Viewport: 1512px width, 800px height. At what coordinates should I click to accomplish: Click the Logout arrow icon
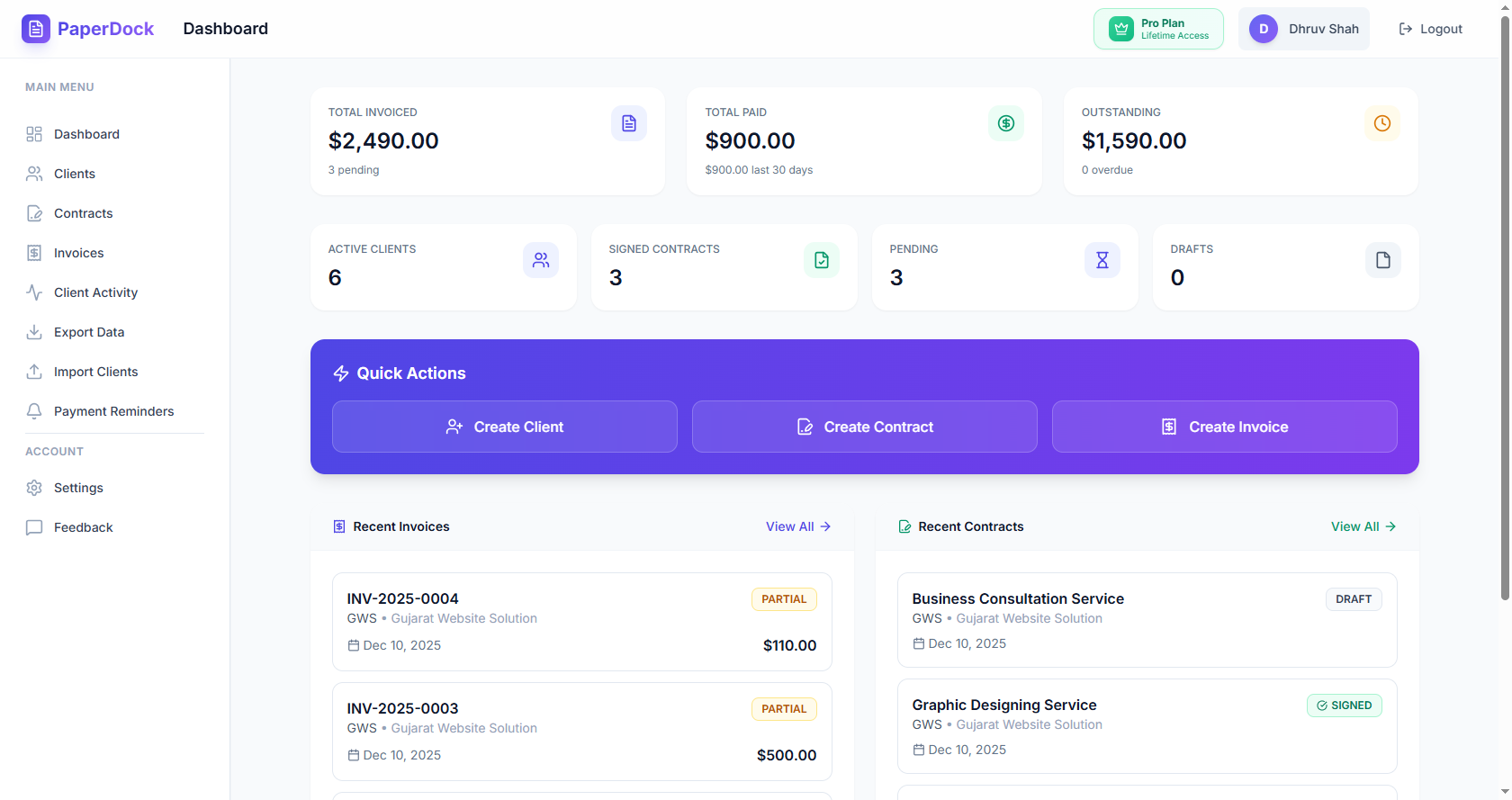[1406, 29]
